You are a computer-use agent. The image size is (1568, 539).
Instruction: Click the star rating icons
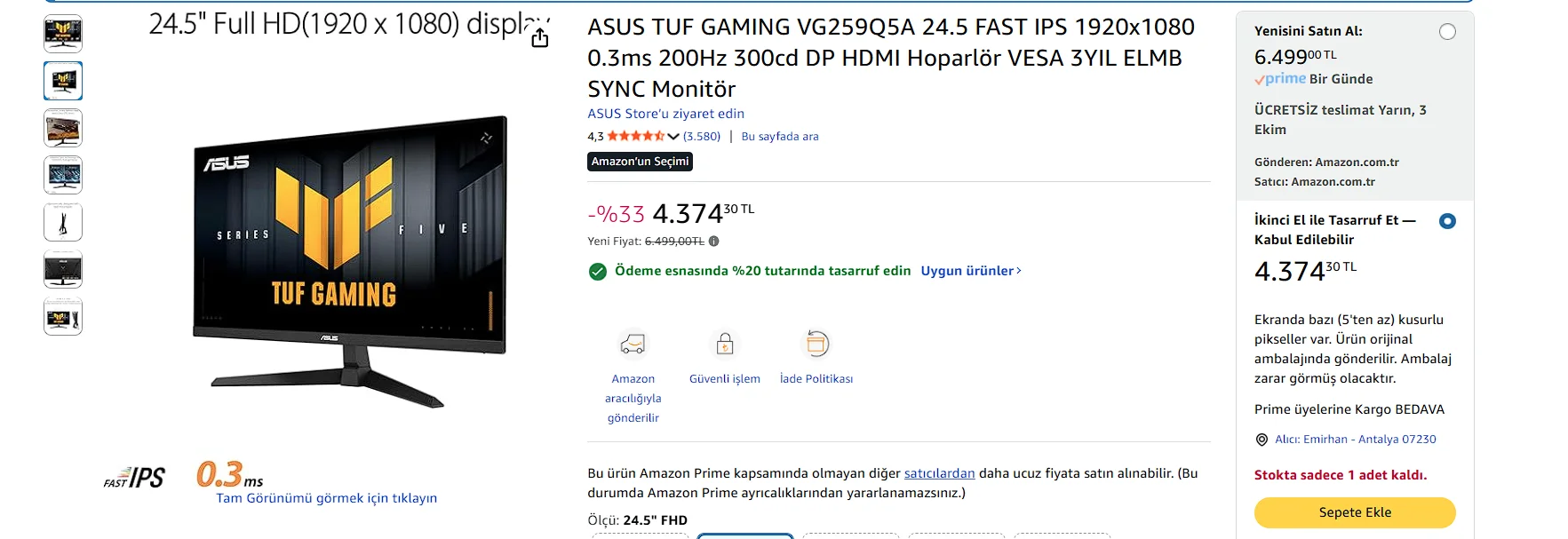[635, 136]
